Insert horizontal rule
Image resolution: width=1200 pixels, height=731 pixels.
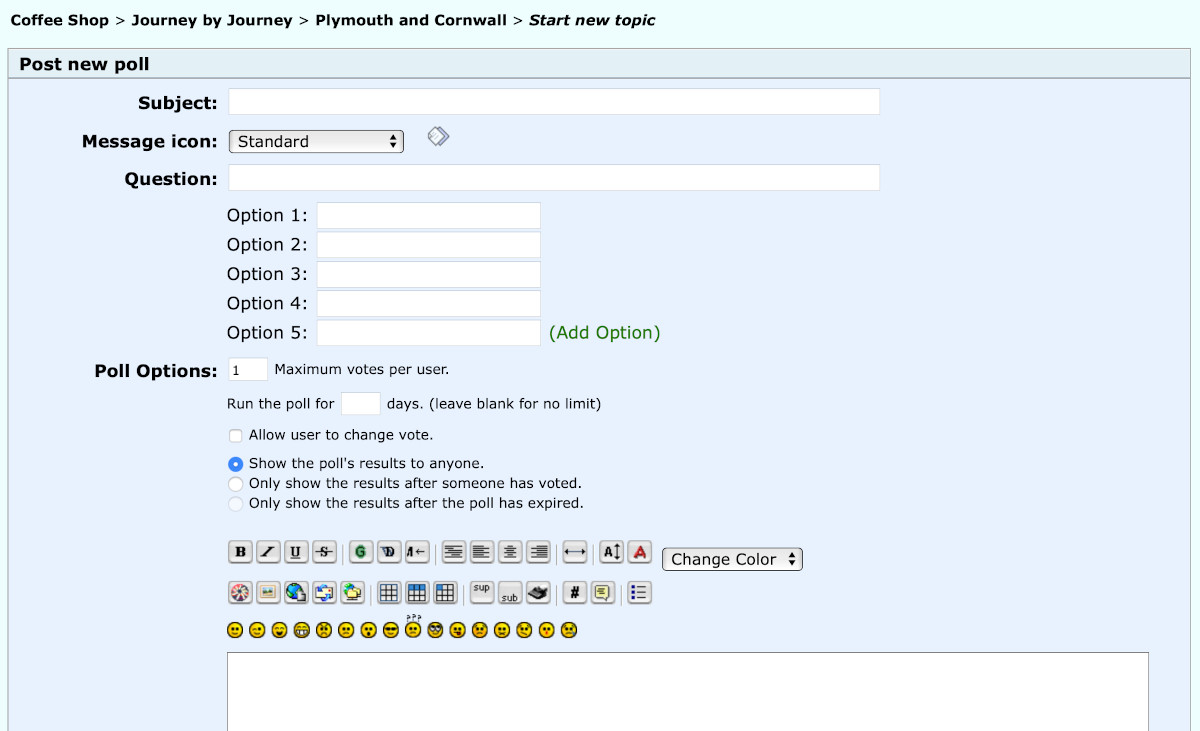click(574, 552)
